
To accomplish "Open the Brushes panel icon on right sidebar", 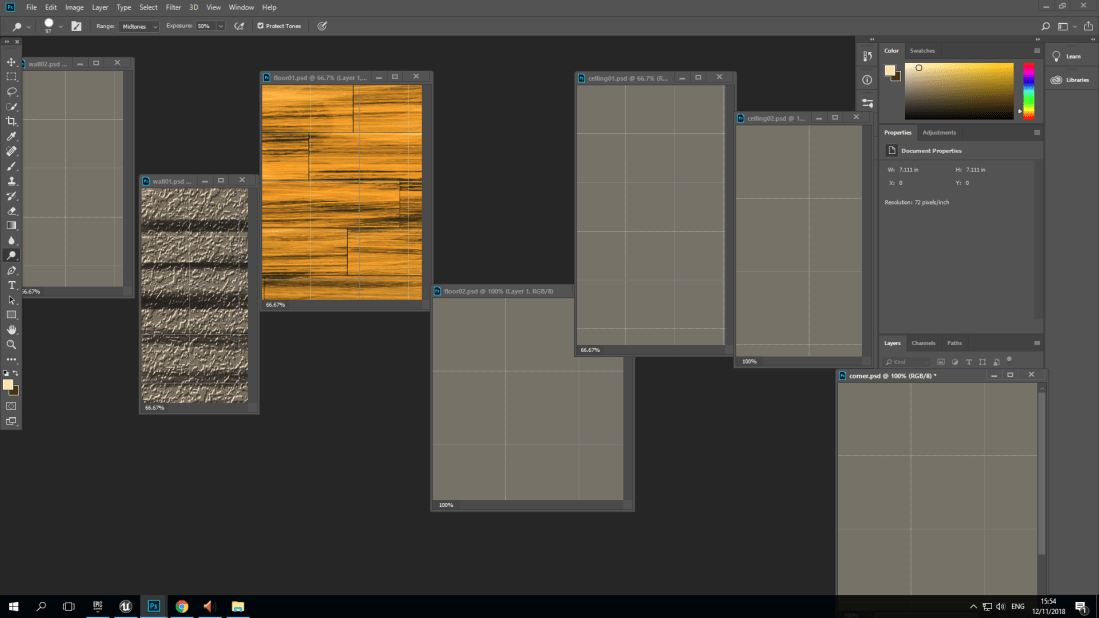I will click(866, 56).
